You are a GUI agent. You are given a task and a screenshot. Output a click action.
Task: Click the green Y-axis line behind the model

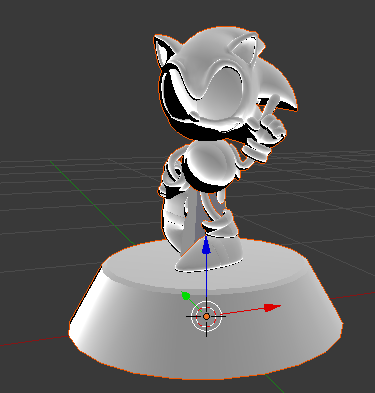pyautogui.click(x=92, y=202)
